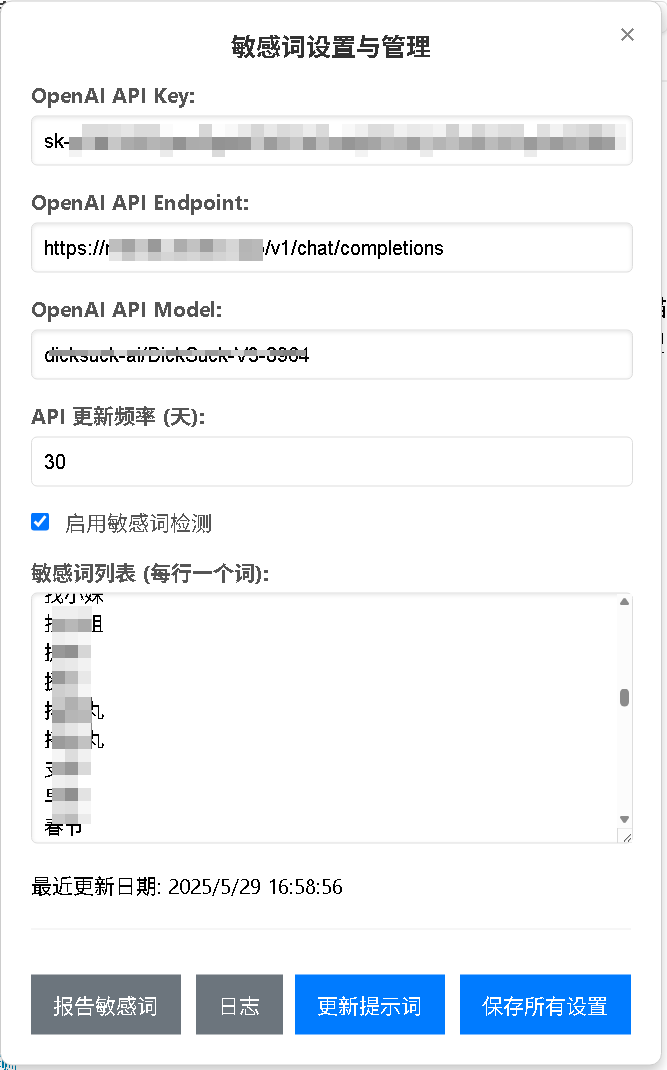Save with the 保存所有设置 button
This screenshot has width=667, height=1070.
pos(545,1005)
